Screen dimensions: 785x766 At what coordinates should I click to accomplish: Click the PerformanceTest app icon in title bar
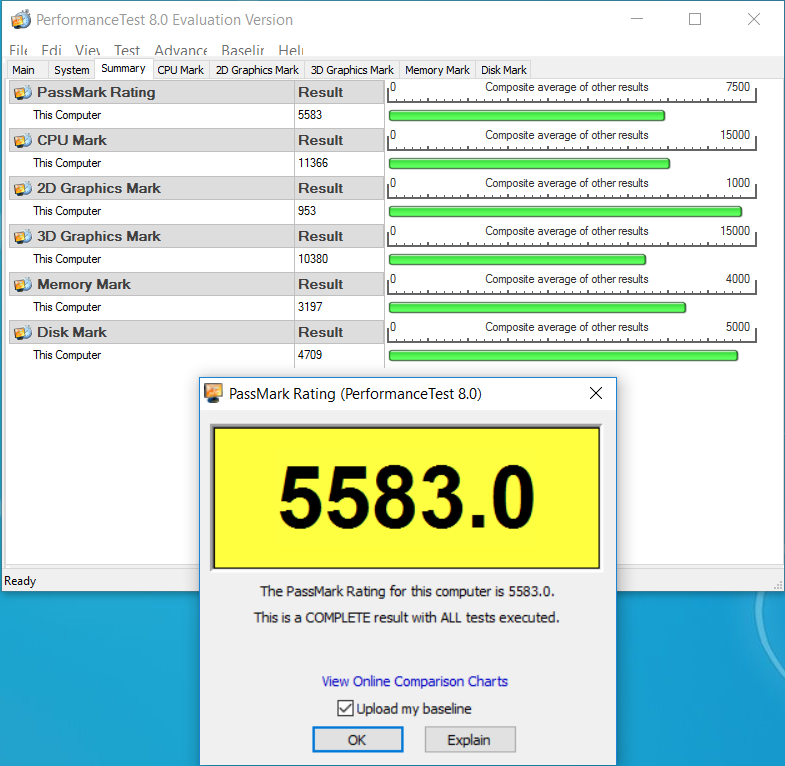[21, 20]
